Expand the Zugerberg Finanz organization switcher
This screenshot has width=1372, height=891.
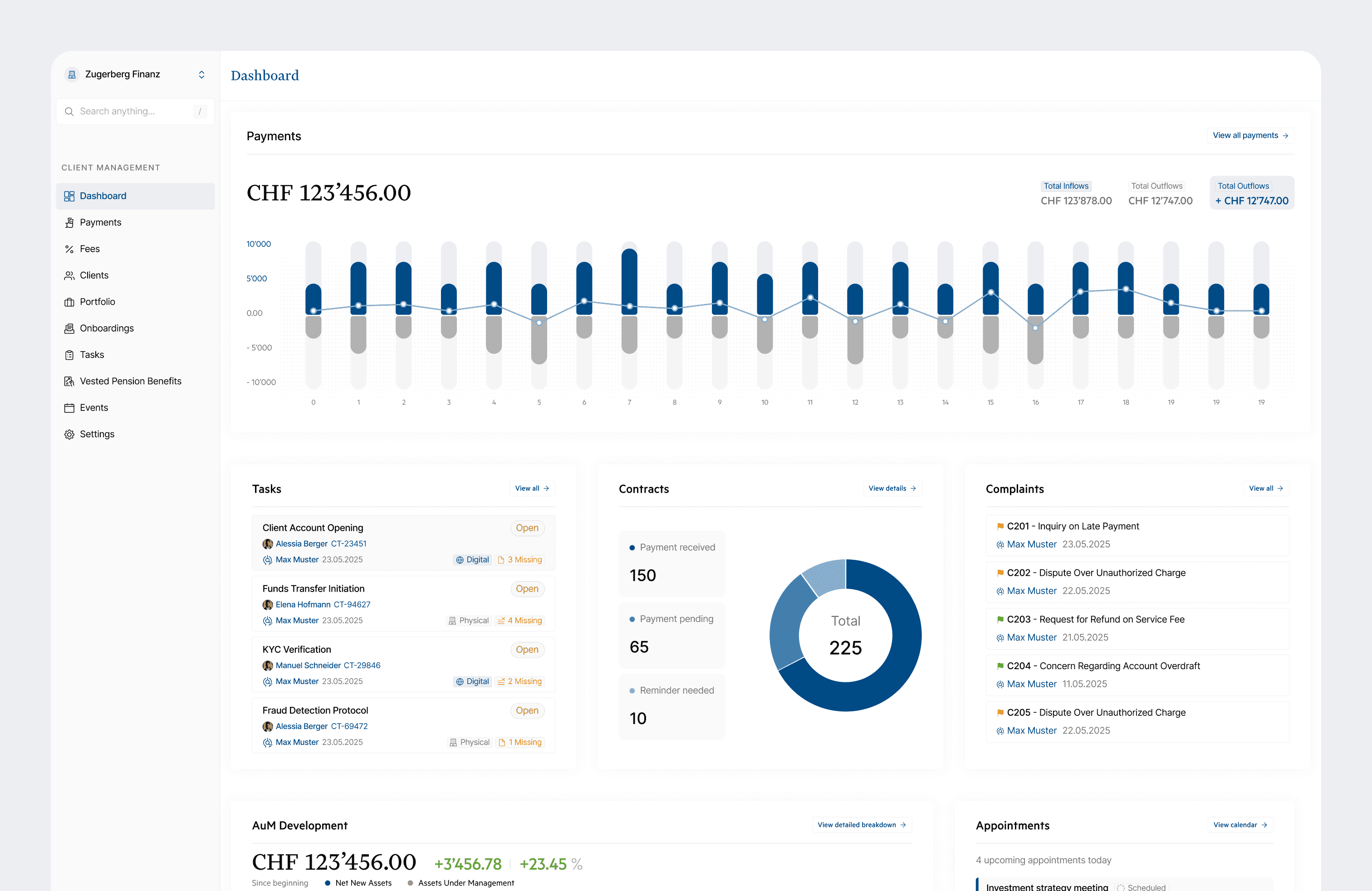click(201, 74)
